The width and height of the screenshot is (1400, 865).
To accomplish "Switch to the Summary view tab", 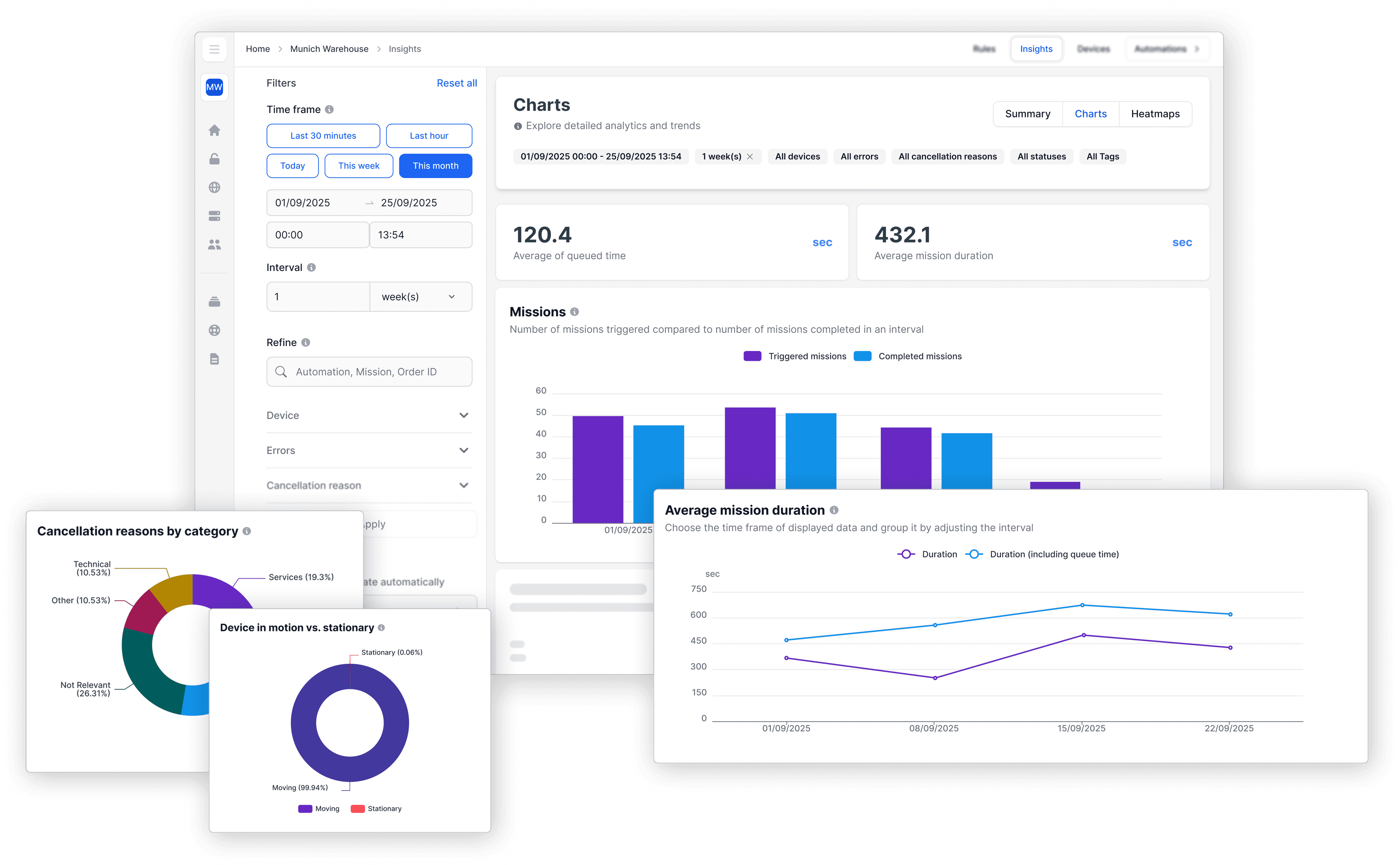I will pos(1027,114).
